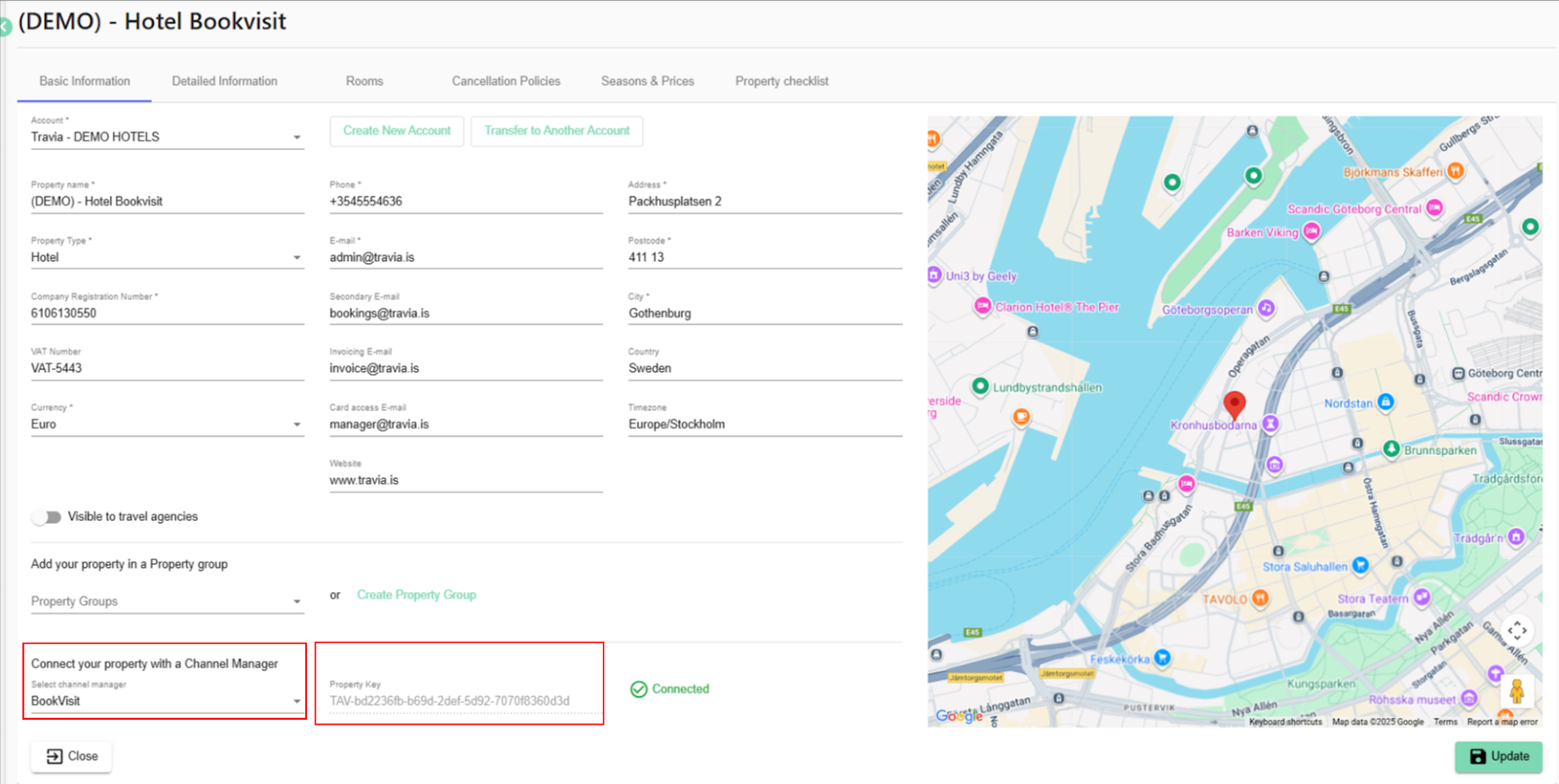Click the Website field

466,481
